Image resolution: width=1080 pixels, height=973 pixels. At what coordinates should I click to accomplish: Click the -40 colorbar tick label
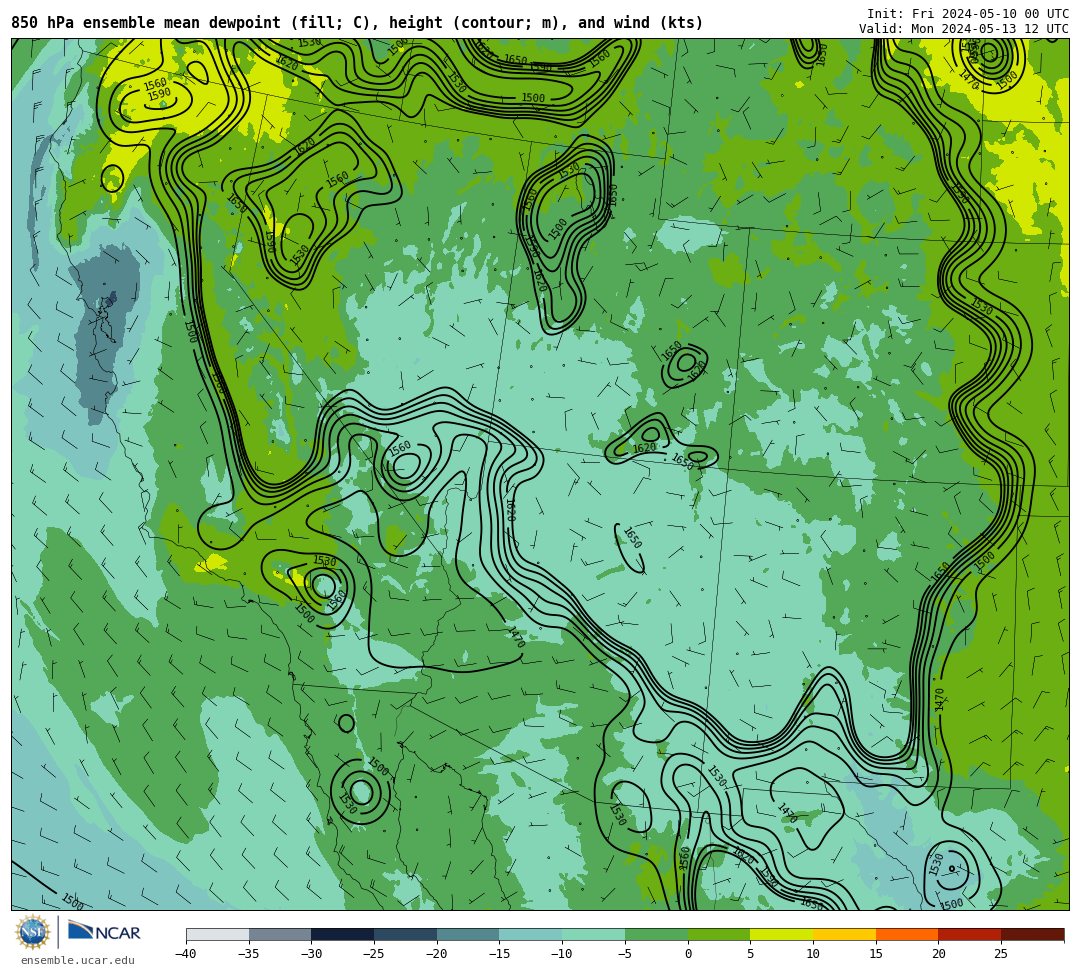(186, 954)
